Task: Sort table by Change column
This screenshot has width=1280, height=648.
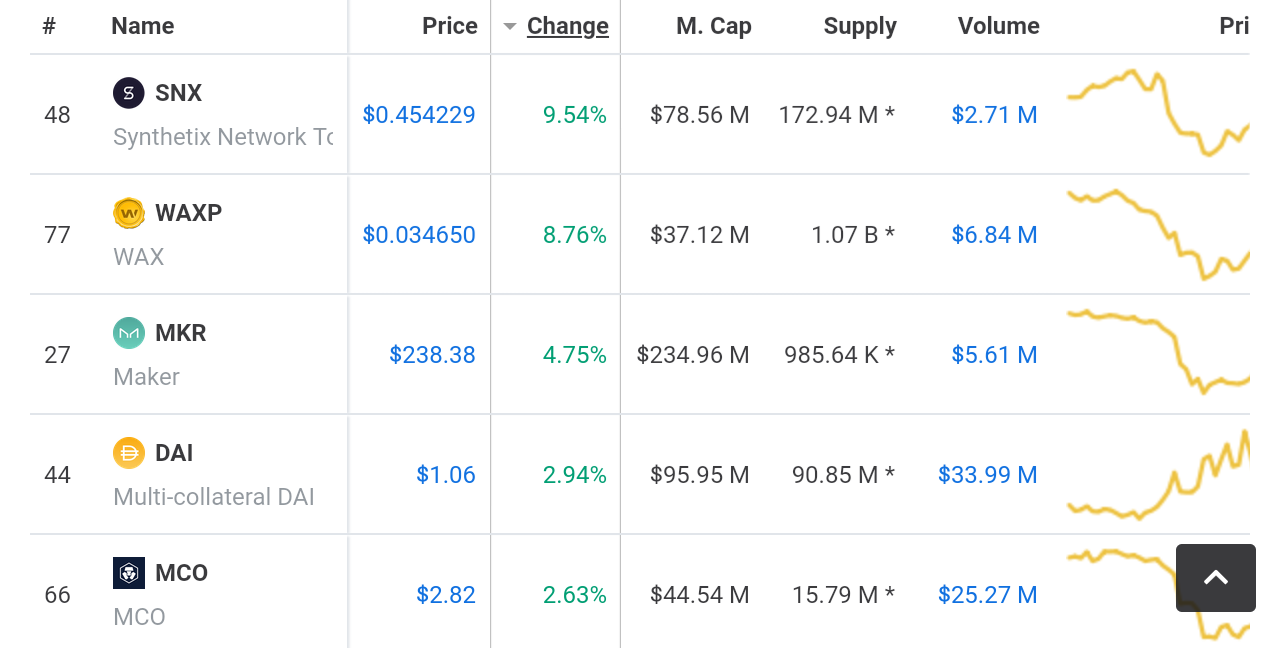Action: 567,26
